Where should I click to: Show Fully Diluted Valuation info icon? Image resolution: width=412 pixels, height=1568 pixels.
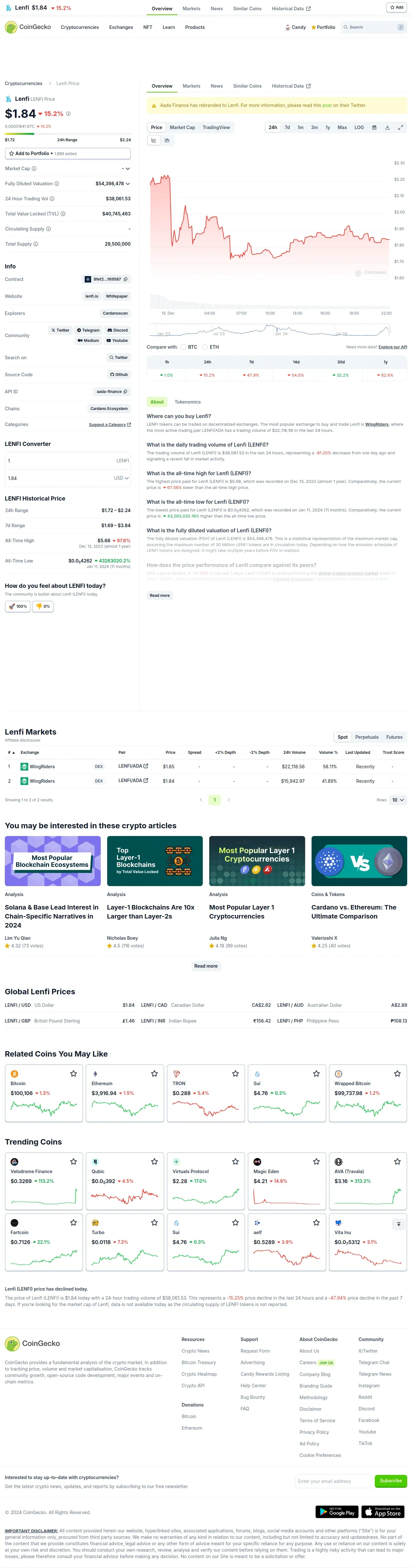click(56, 184)
